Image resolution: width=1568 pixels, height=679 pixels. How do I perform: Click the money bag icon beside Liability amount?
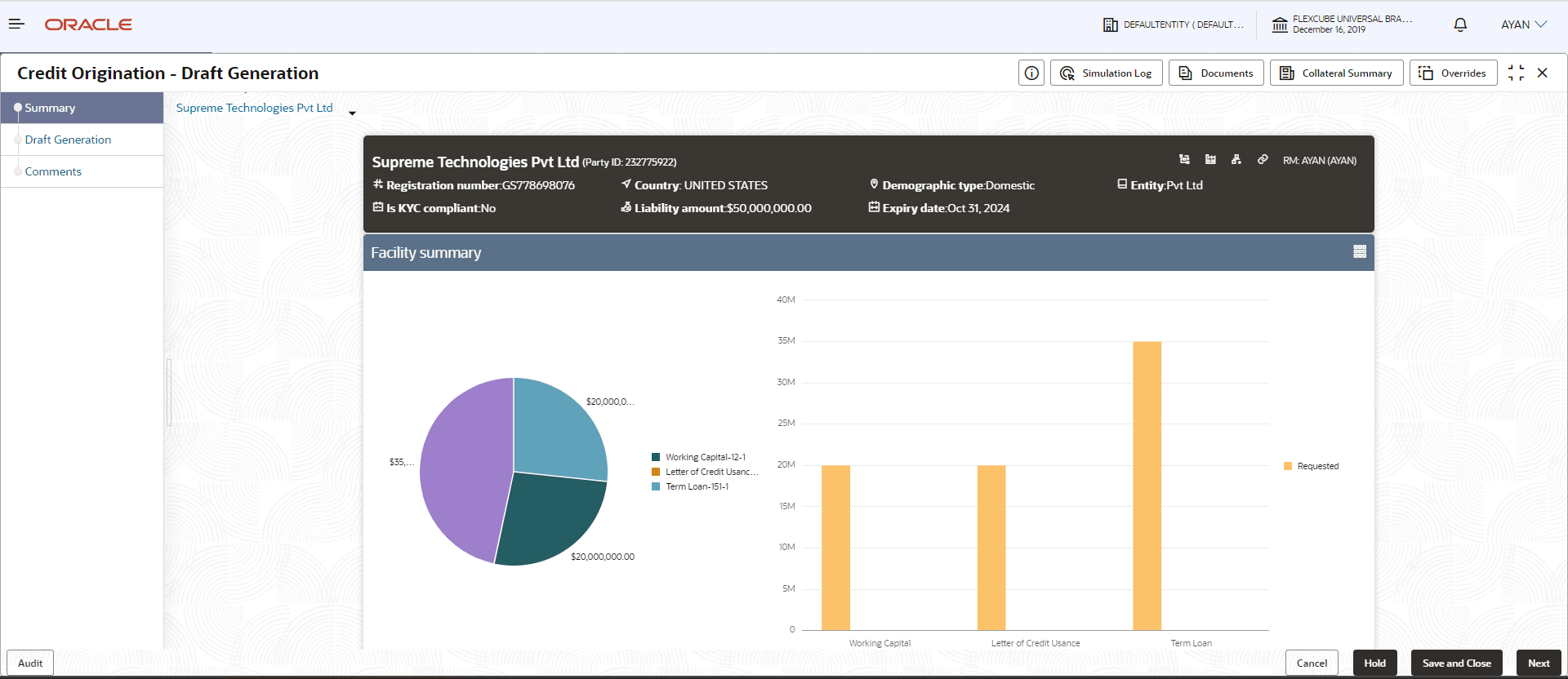tap(626, 207)
